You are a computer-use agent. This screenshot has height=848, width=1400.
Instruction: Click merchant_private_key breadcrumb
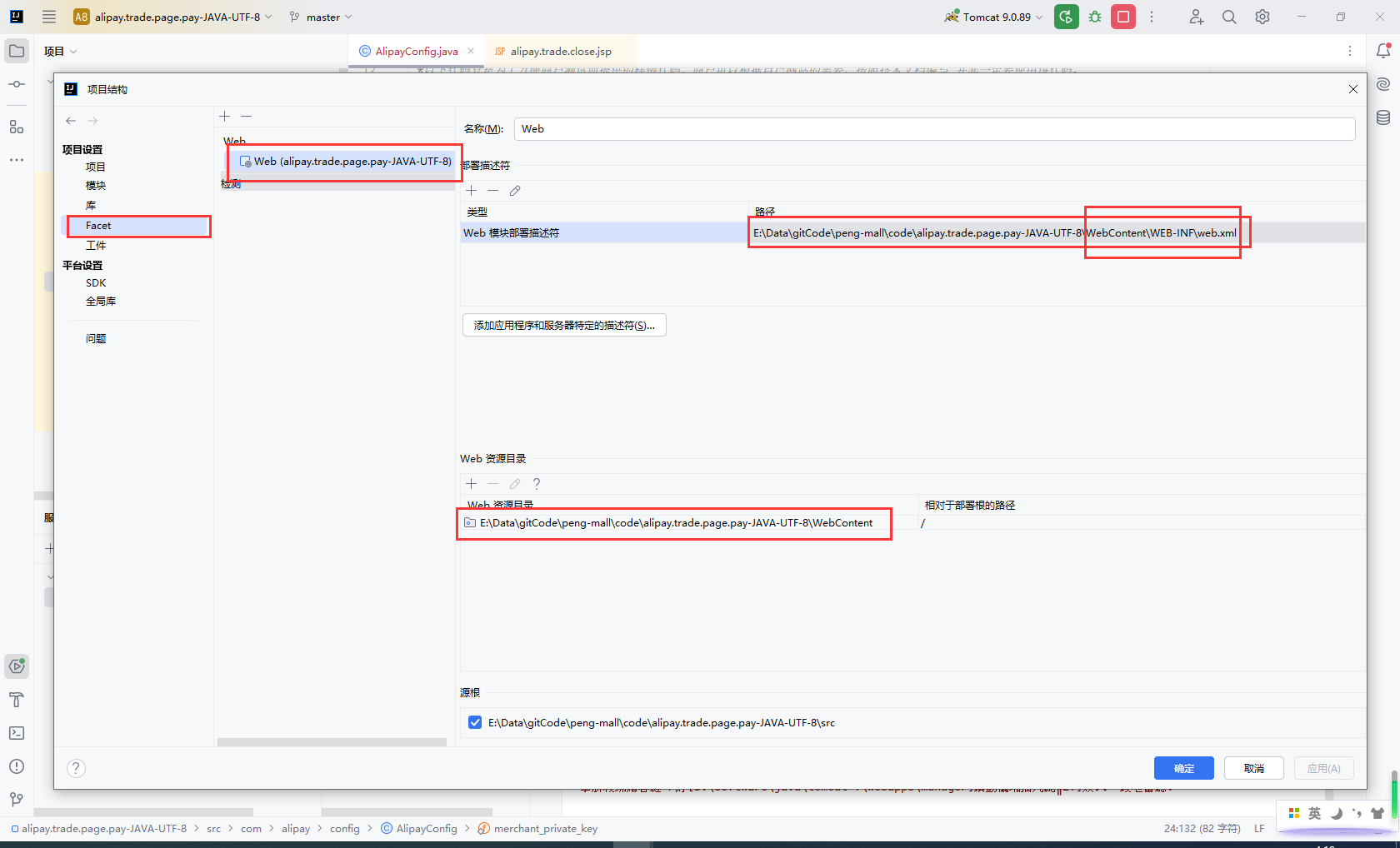[537, 828]
